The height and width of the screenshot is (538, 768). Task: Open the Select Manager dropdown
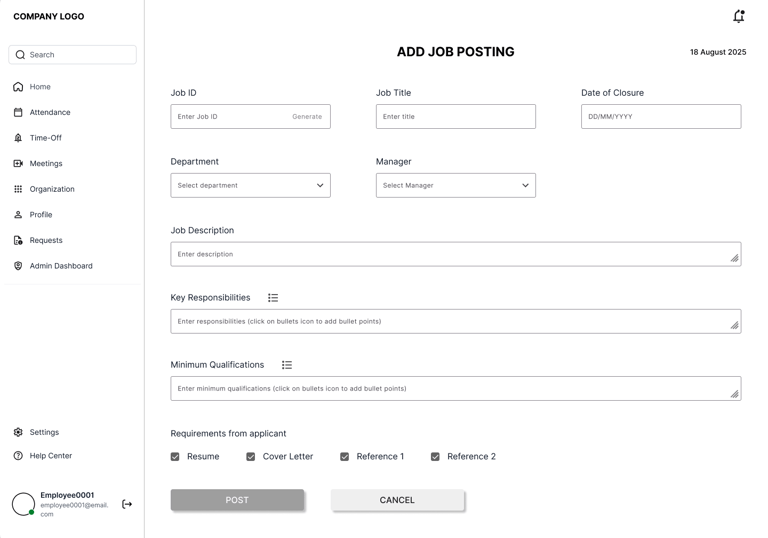(455, 185)
